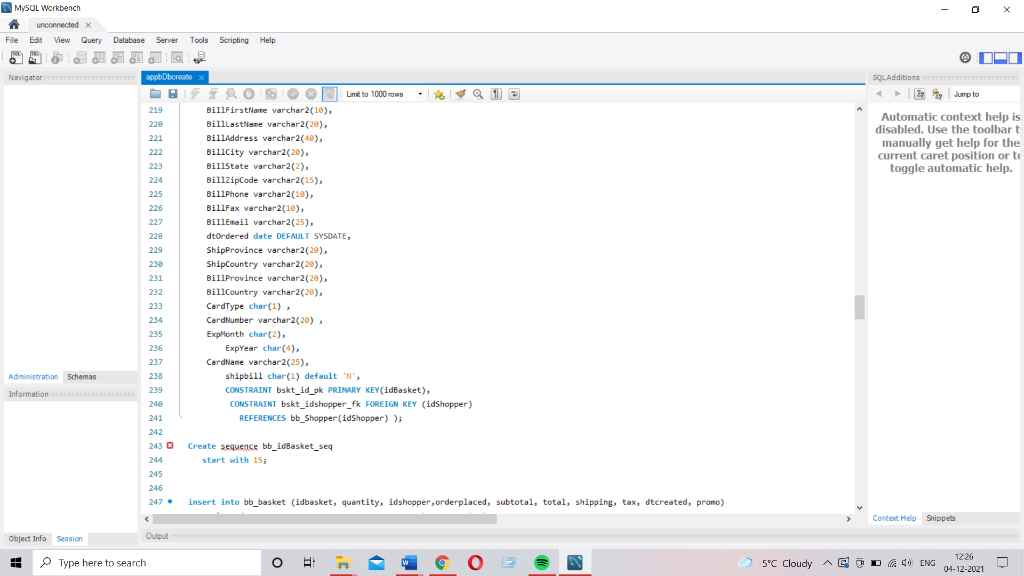
Task: Open the View menu
Action: tap(62, 40)
